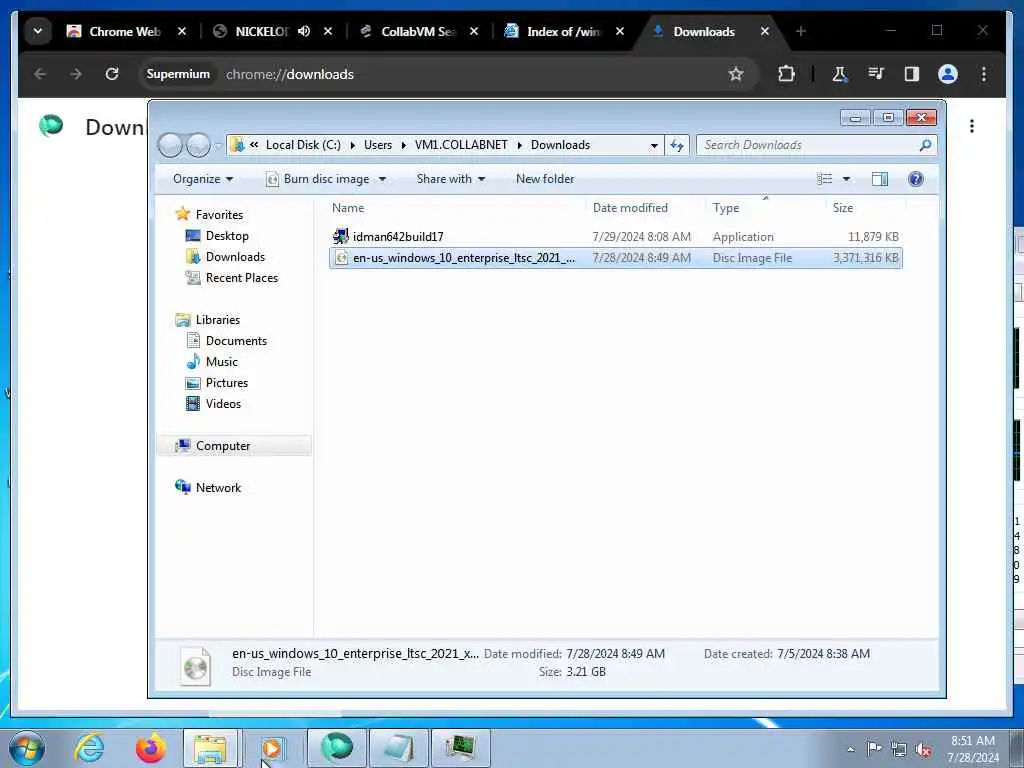The image size is (1024, 768).
Task: Open Chrome Labs flask icon
Action: click(x=839, y=74)
